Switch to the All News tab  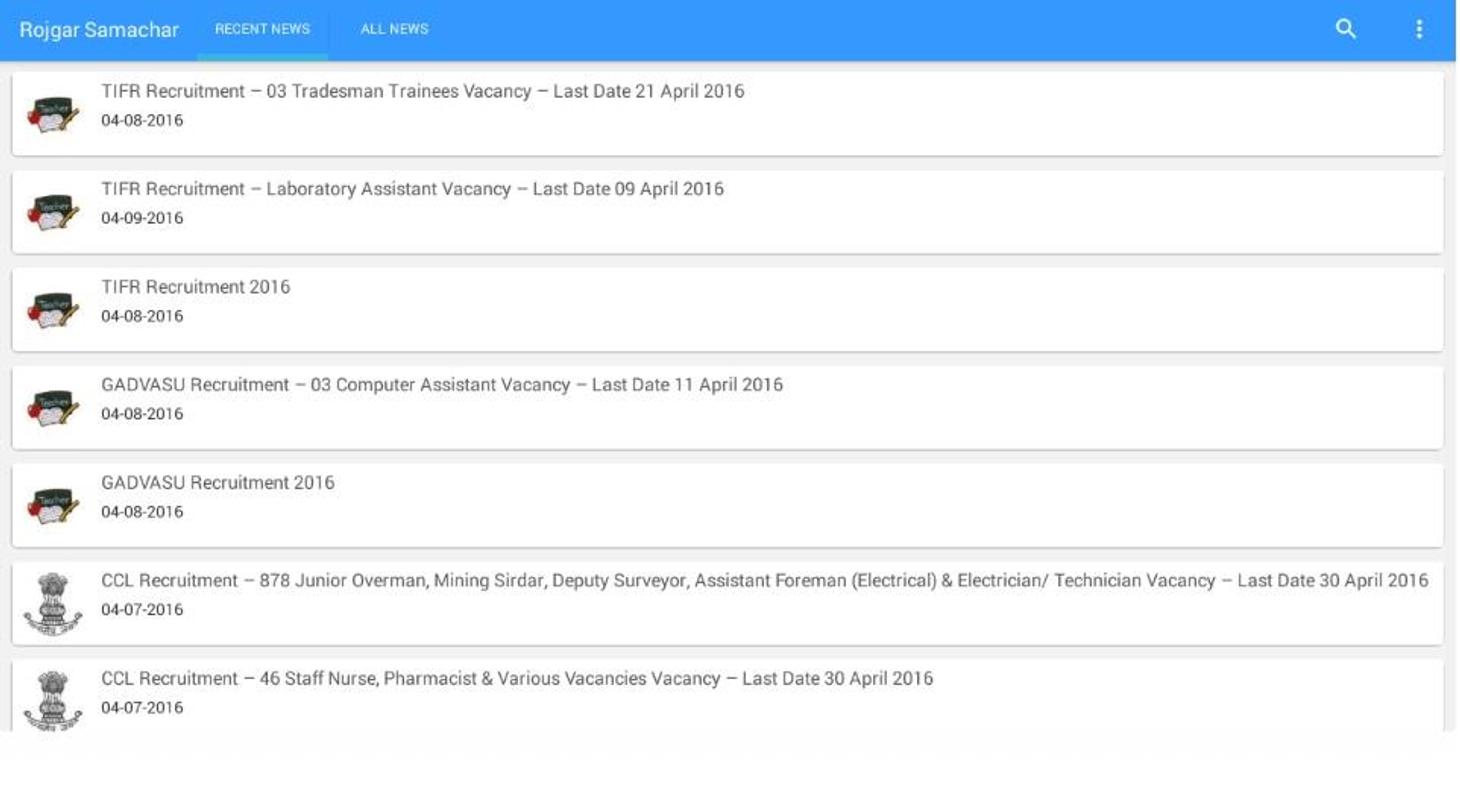click(x=394, y=29)
